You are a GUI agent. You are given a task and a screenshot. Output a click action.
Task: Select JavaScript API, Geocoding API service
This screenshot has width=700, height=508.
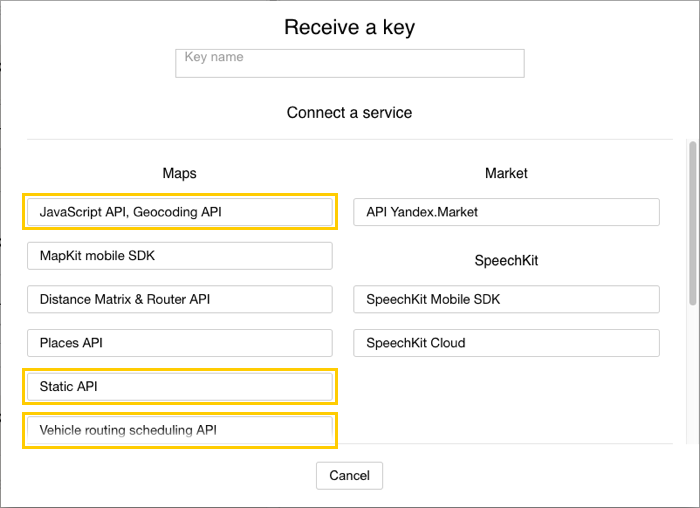180,212
